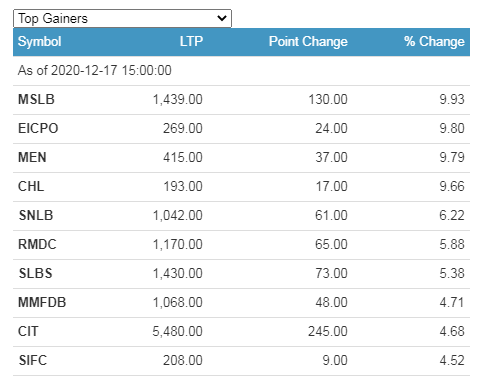The width and height of the screenshot is (477, 377).
Task: Click the dropdown chevron arrow
Action: (x=222, y=18)
